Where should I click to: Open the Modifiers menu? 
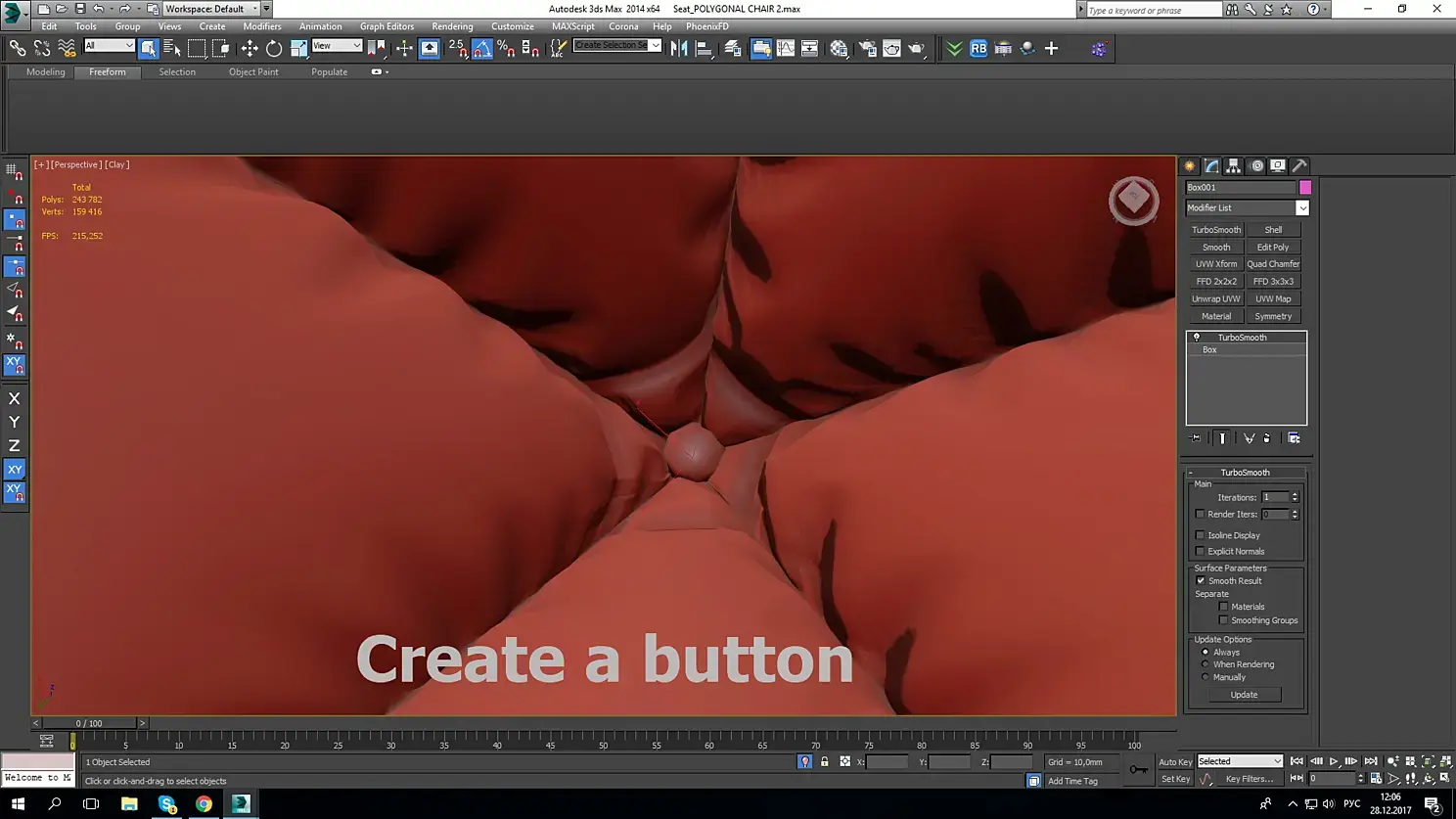(x=261, y=26)
